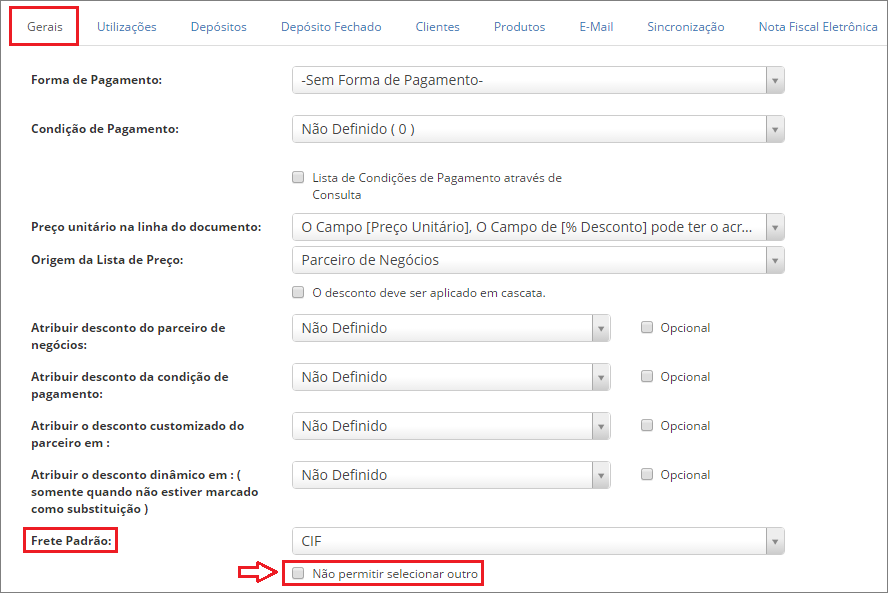Open desconto do parceiro de negócios dropdown

coord(451,328)
